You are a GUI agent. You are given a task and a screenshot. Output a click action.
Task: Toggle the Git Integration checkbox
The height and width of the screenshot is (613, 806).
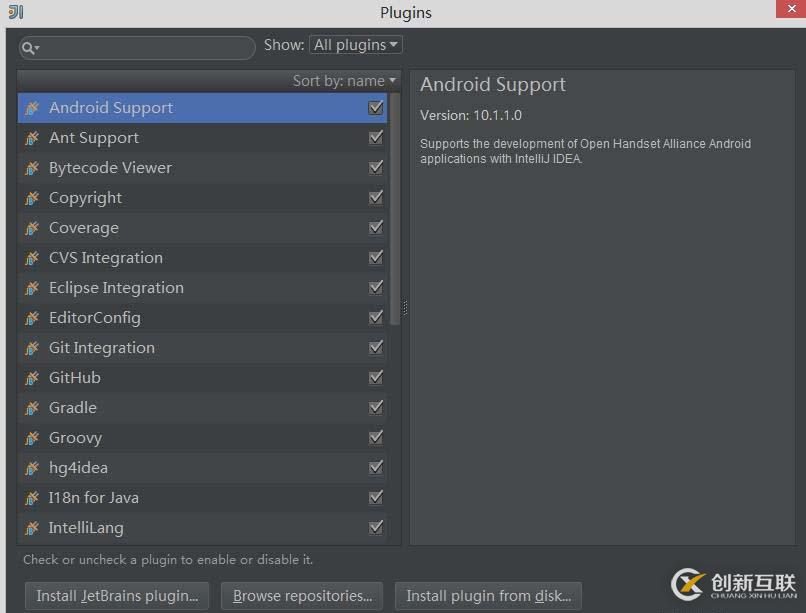(x=376, y=347)
